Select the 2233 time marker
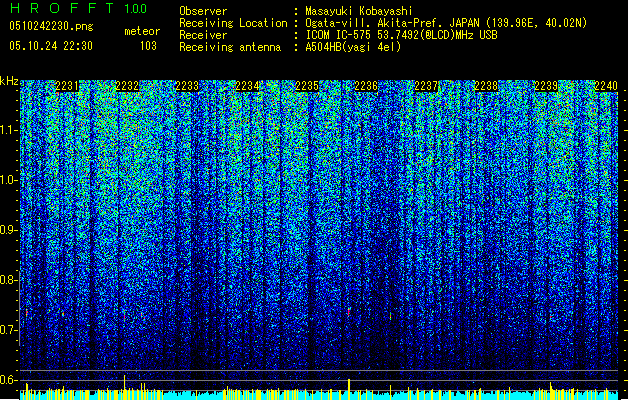Screen dimensions: 629x400 [x=187, y=87]
